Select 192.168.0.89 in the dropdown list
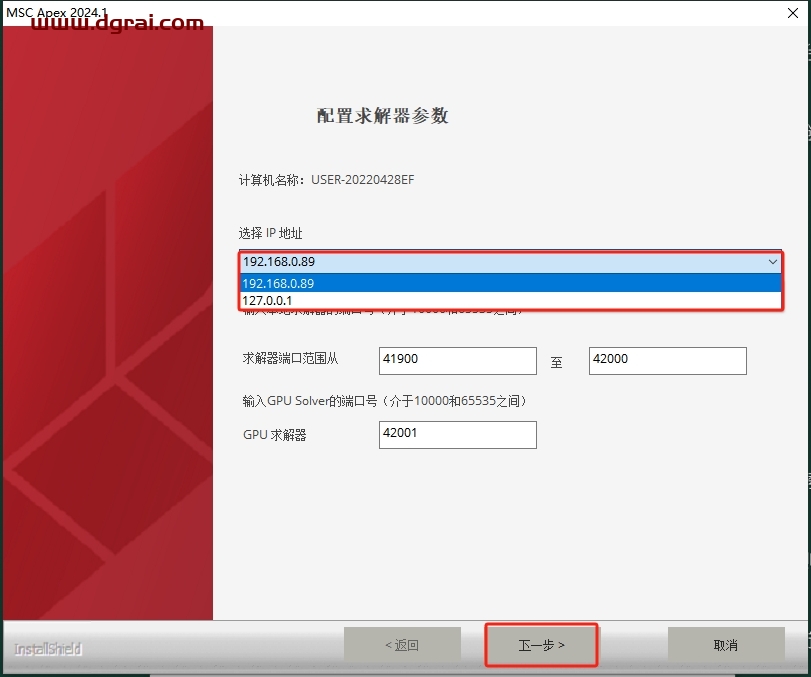The image size is (811, 677). tap(510, 283)
